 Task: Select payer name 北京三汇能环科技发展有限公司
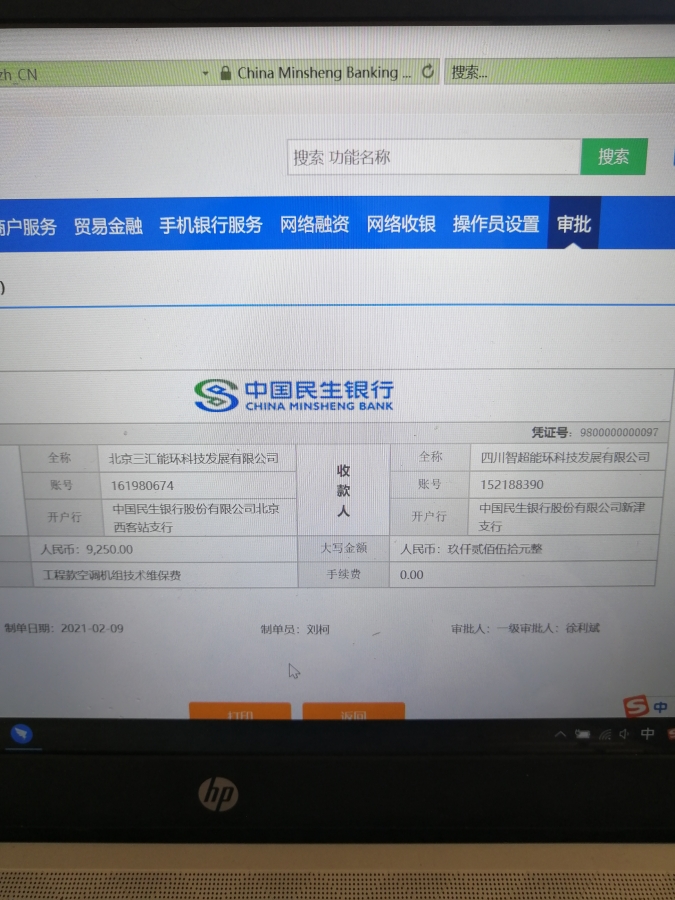point(193,459)
